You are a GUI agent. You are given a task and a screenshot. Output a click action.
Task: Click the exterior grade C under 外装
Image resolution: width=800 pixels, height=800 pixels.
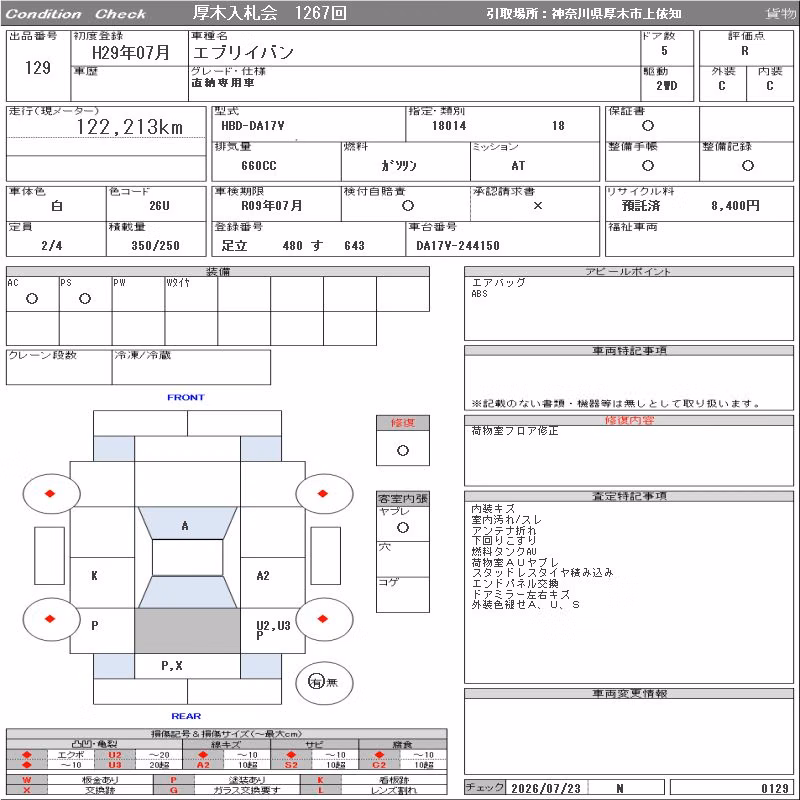coord(721,86)
